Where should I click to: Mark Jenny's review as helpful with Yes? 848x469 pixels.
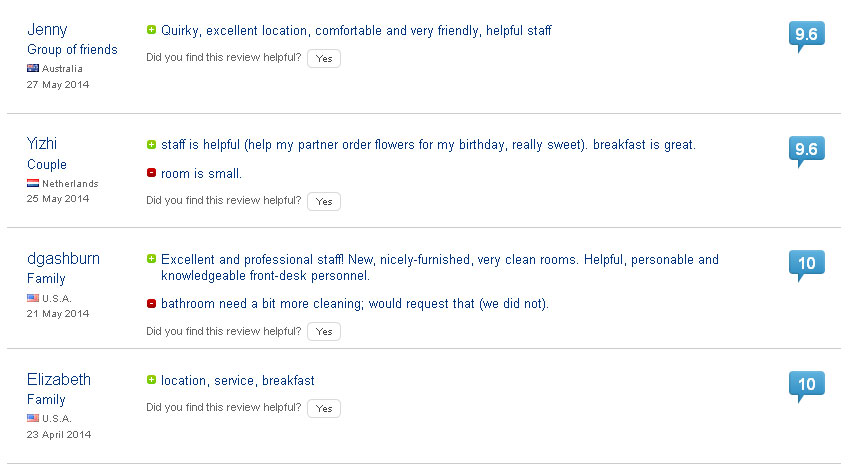tap(324, 58)
